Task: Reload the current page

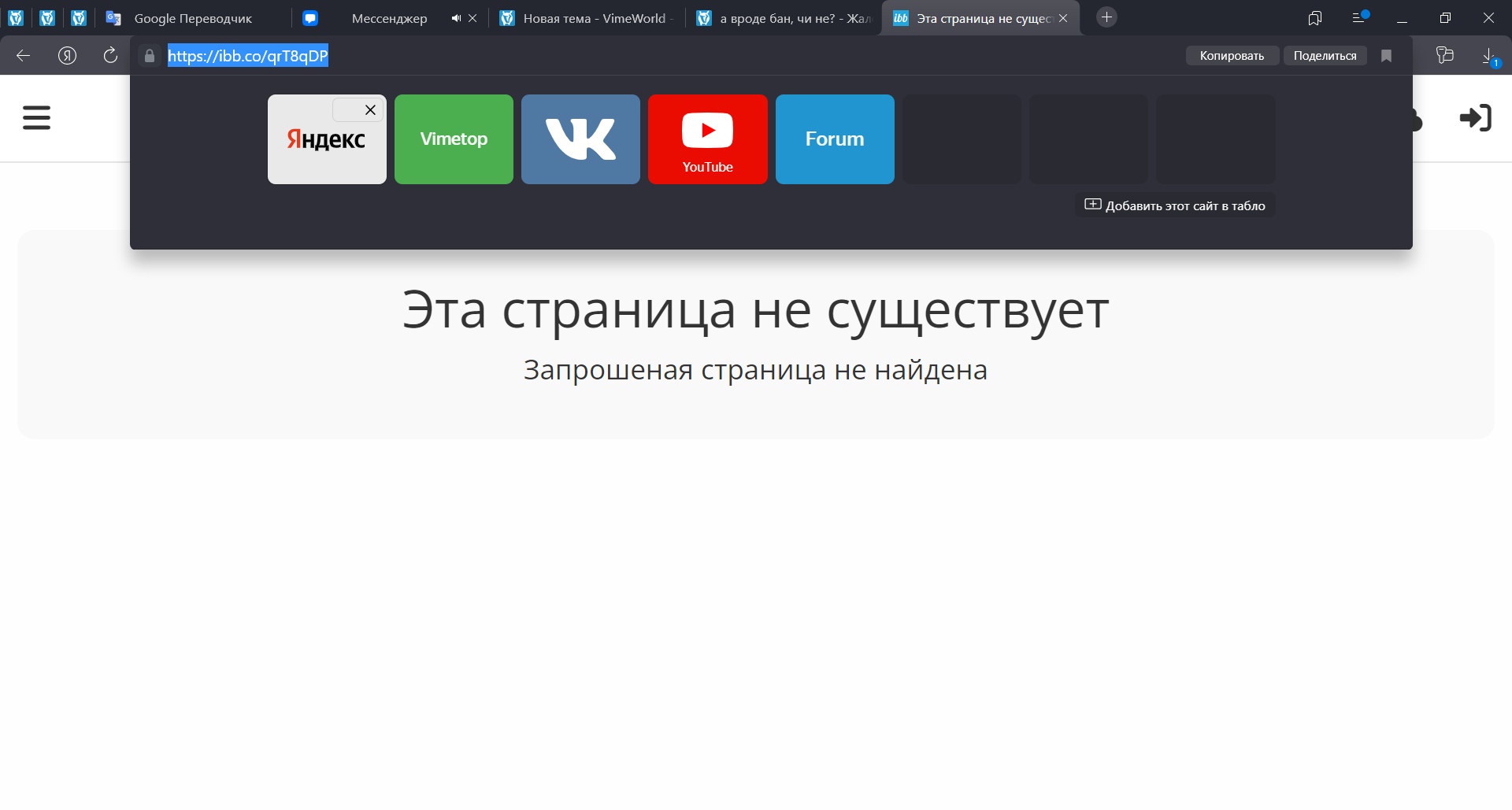Action: pos(110,55)
